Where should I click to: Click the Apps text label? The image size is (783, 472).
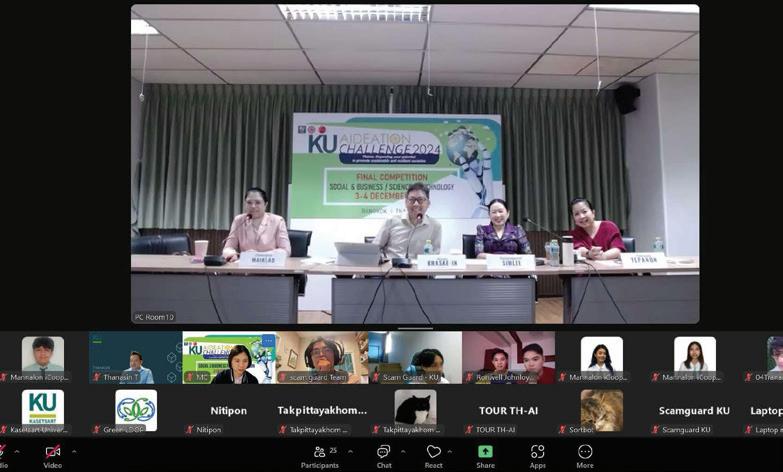(x=538, y=465)
